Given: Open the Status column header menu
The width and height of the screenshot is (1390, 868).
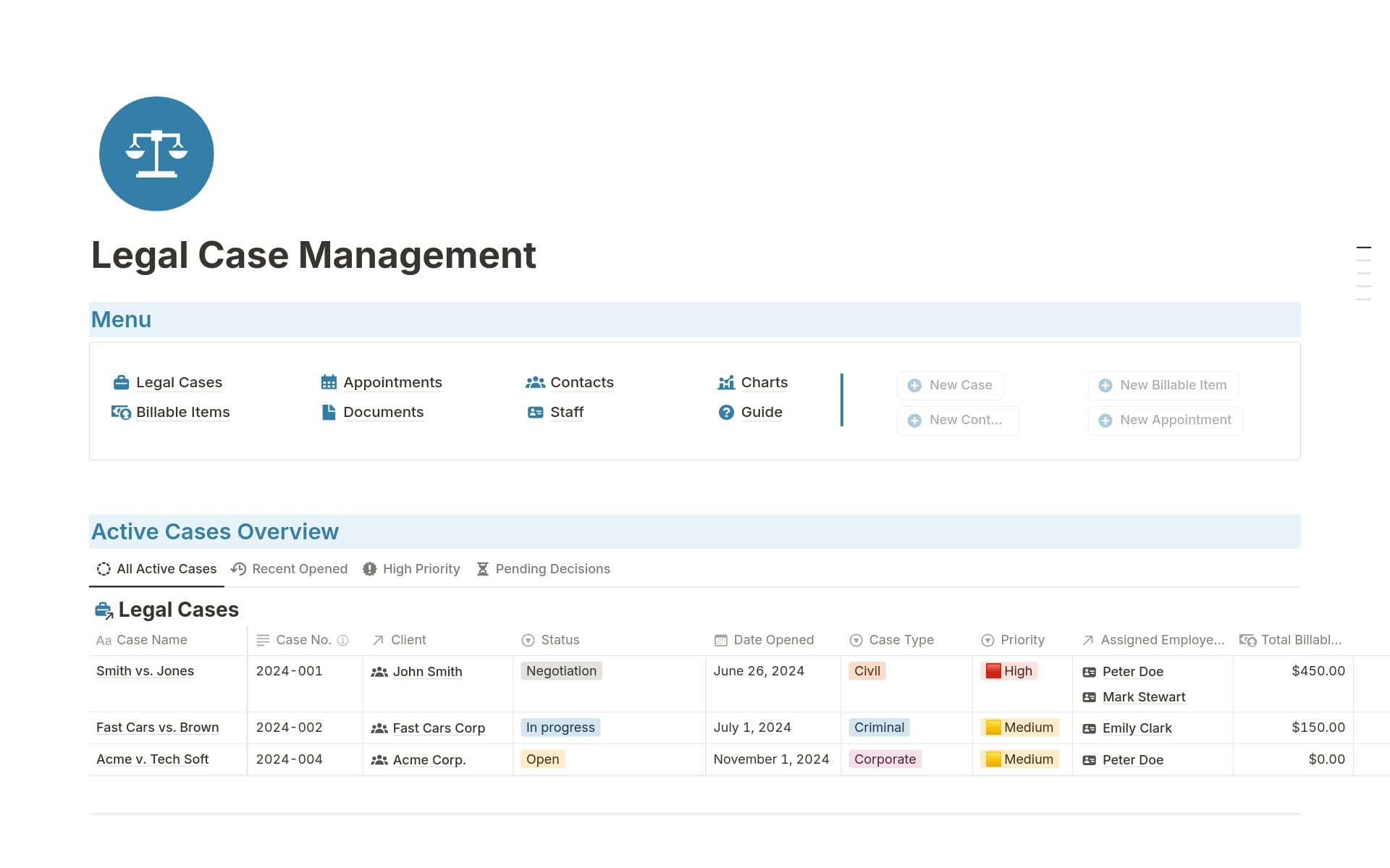Looking at the screenshot, I should point(559,640).
